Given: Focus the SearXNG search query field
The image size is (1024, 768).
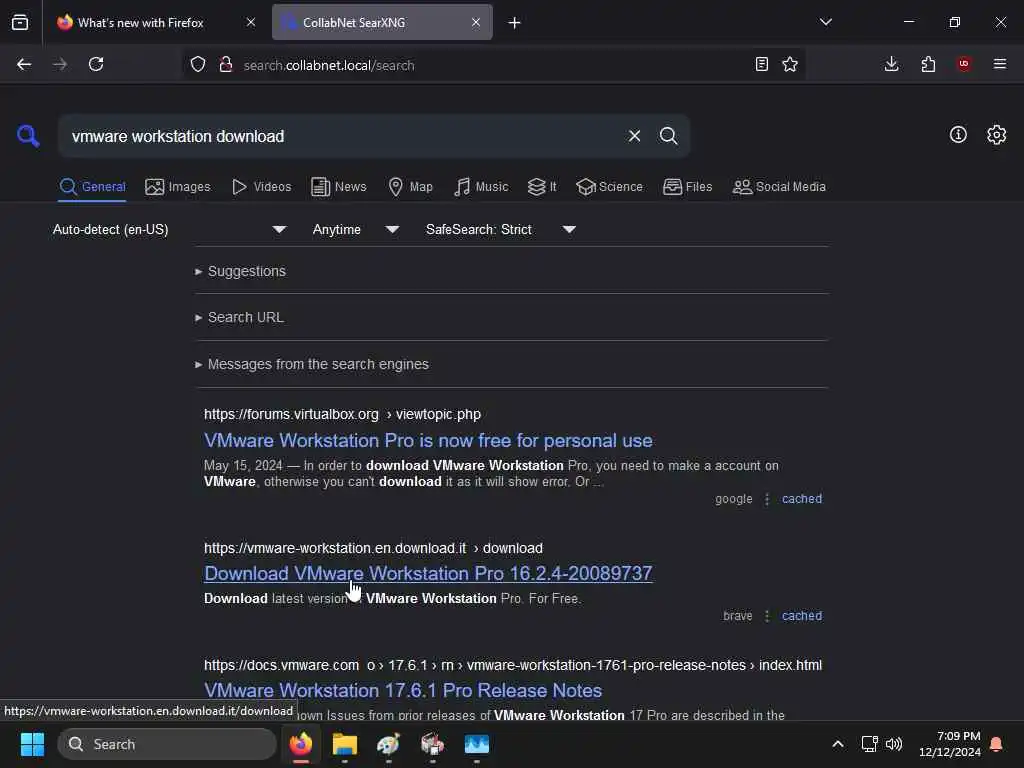Looking at the screenshot, I should coord(343,136).
